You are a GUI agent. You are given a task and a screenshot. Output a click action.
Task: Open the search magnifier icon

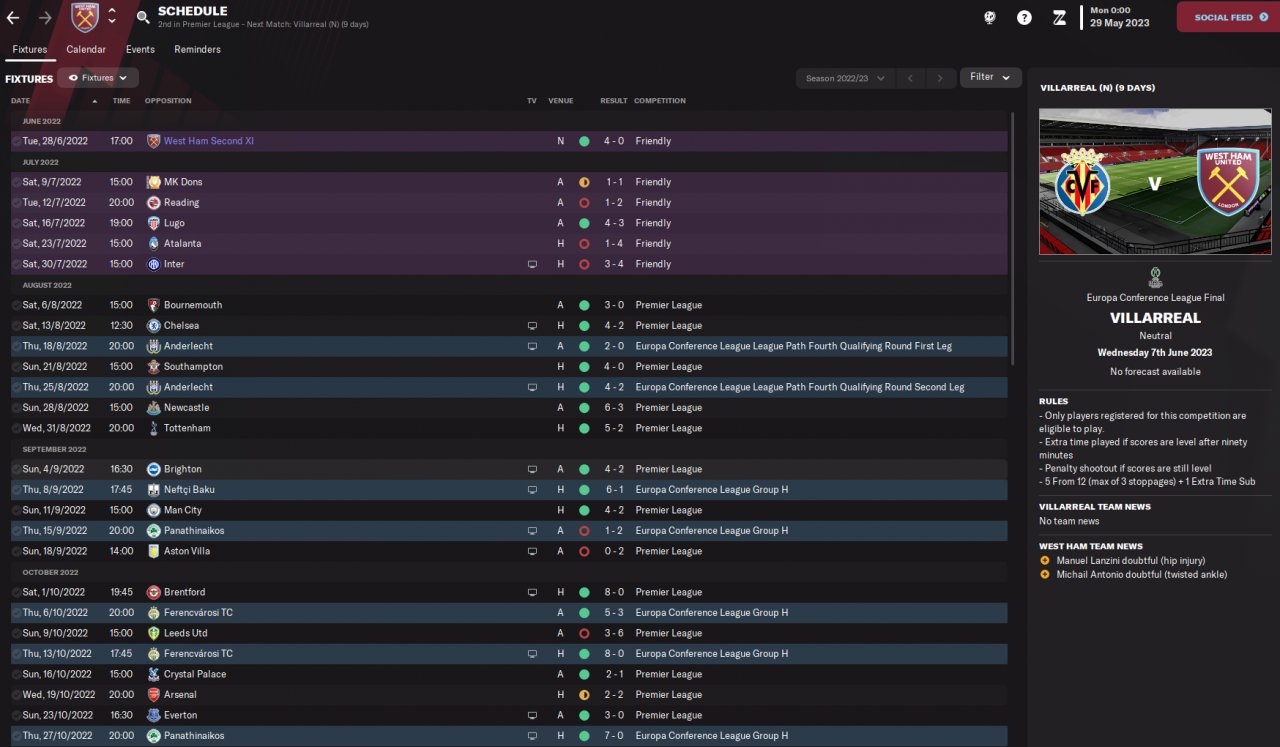coord(143,17)
